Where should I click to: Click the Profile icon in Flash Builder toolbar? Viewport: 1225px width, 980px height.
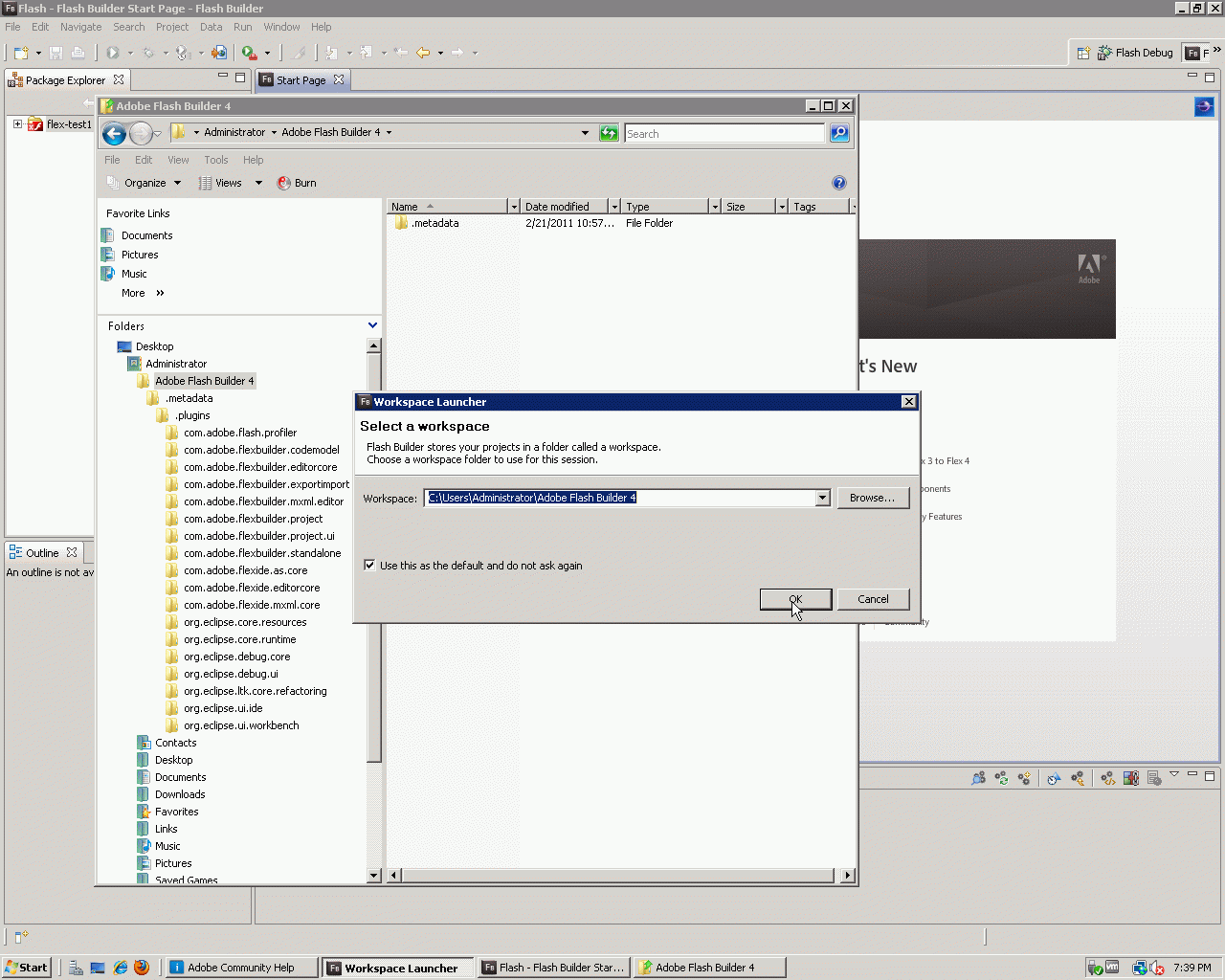click(x=183, y=53)
